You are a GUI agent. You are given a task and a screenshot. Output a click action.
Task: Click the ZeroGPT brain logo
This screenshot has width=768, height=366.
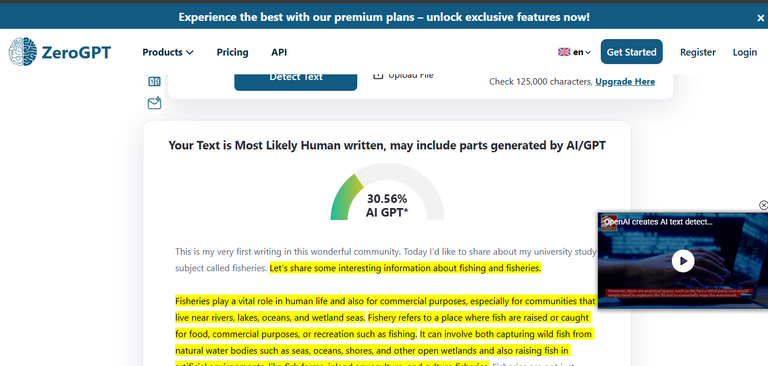pos(23,52)
